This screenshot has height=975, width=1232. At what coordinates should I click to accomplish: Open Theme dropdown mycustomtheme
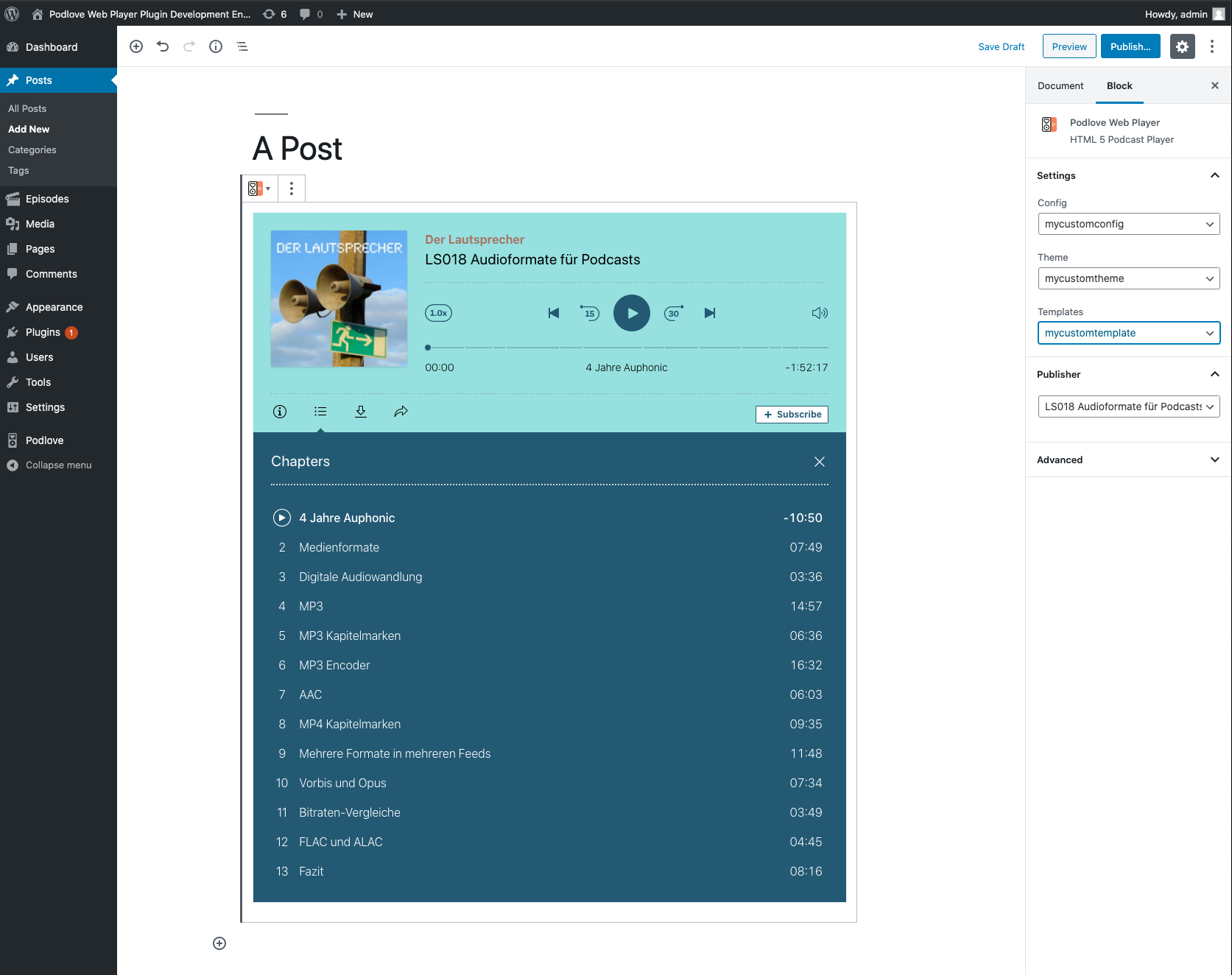tap(1129, 278)
